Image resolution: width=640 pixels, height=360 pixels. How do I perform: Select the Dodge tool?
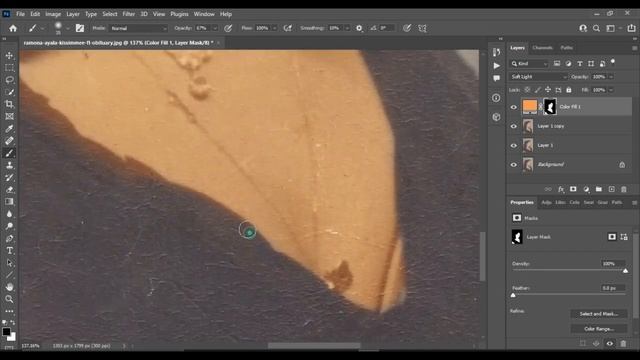tap(9, 226)
